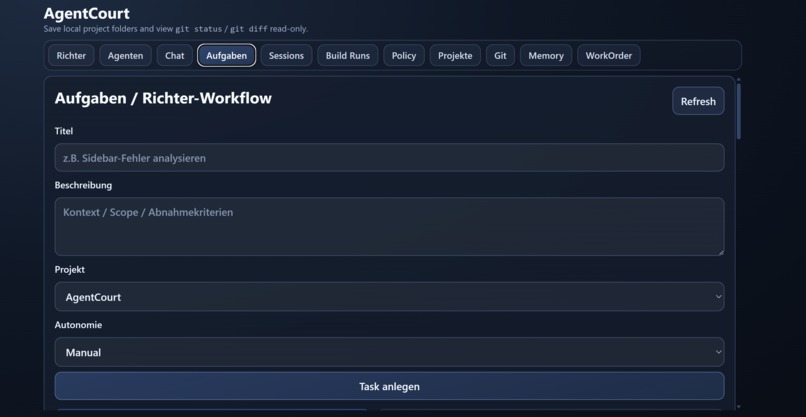Open the Projekte tab
The image size is (806, 417).
click(455, 56)
